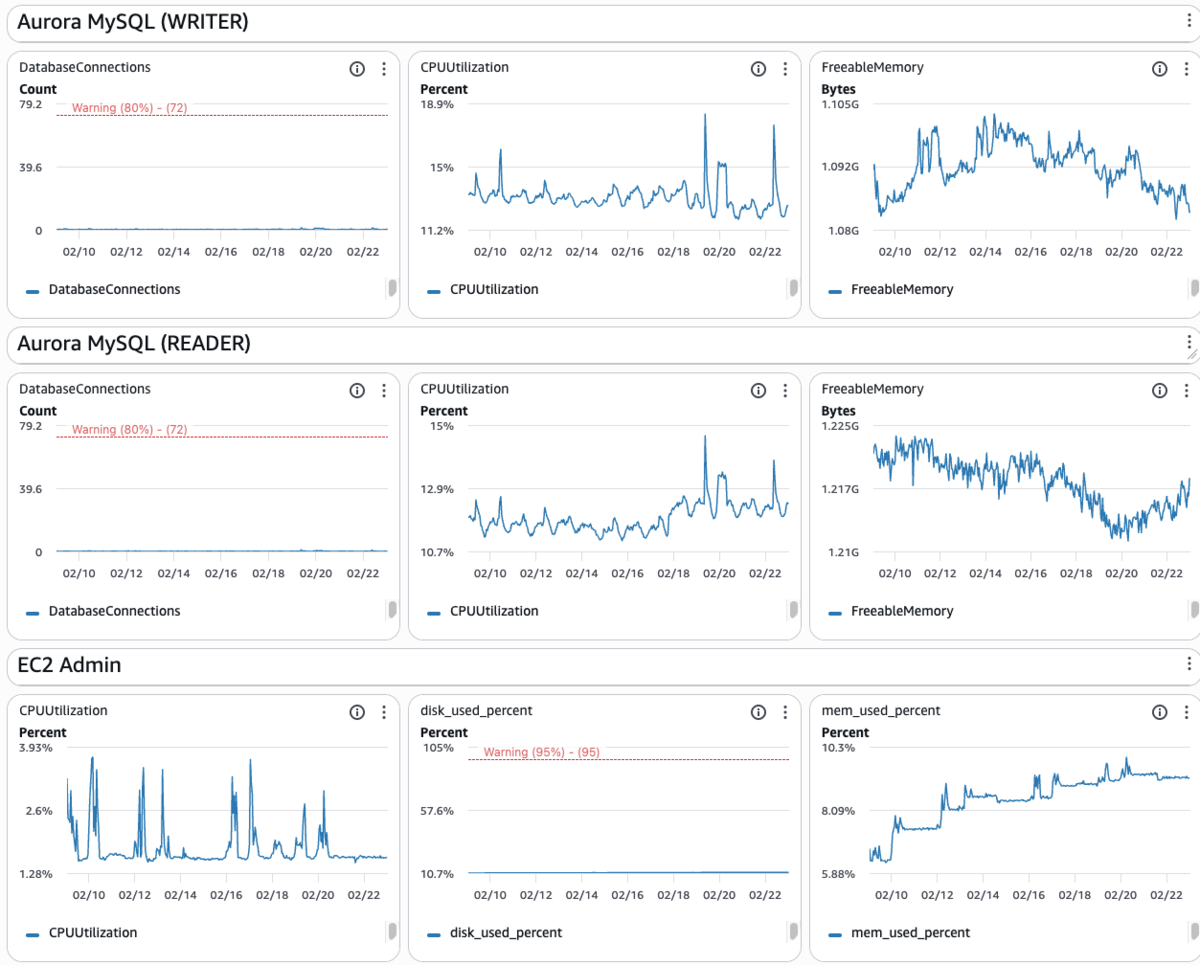Show info for the Reader FreeableMemory widget
Viewport: 1200px width, 965px height.
point(1160,391)
